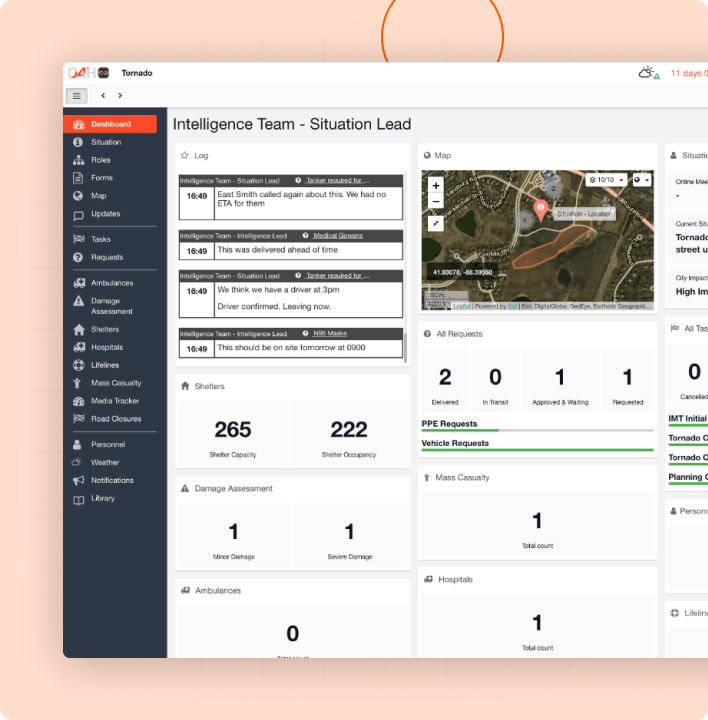708x720 pixels.
Task: Click the Damage Assessment warning icon
Action: [79, 301]
